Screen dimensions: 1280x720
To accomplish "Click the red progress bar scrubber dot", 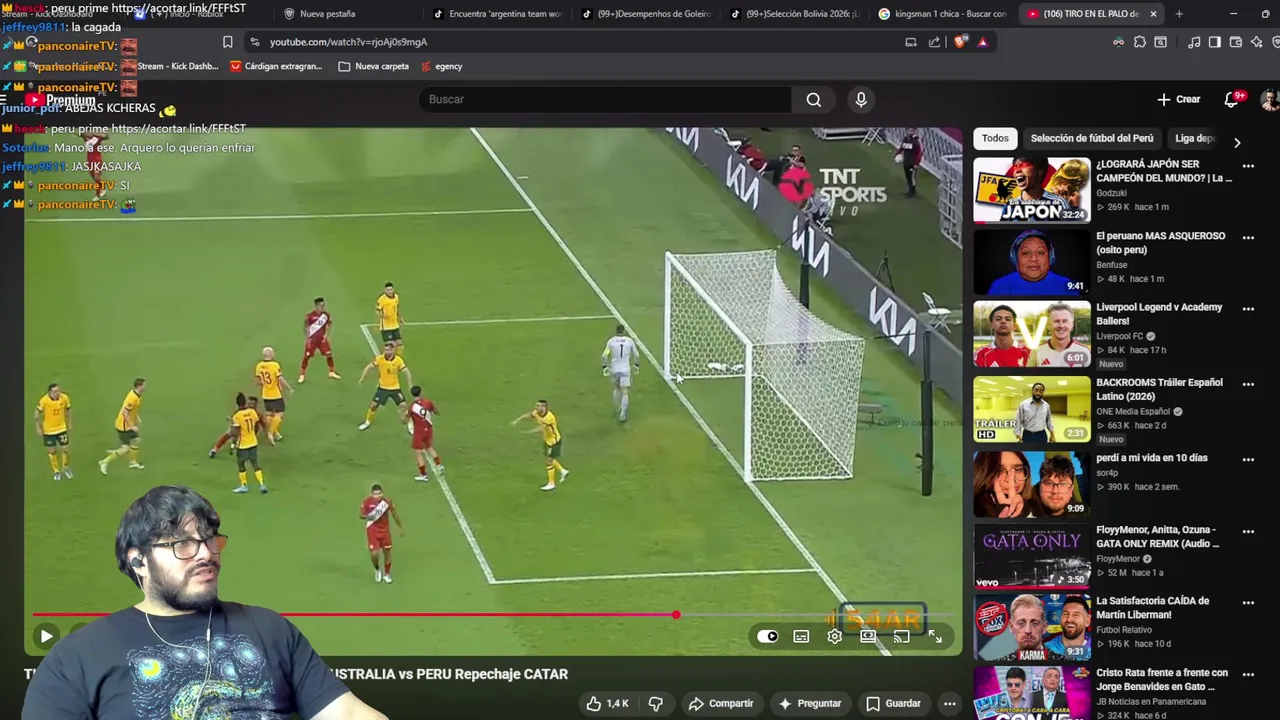I will tap(676, 615).
